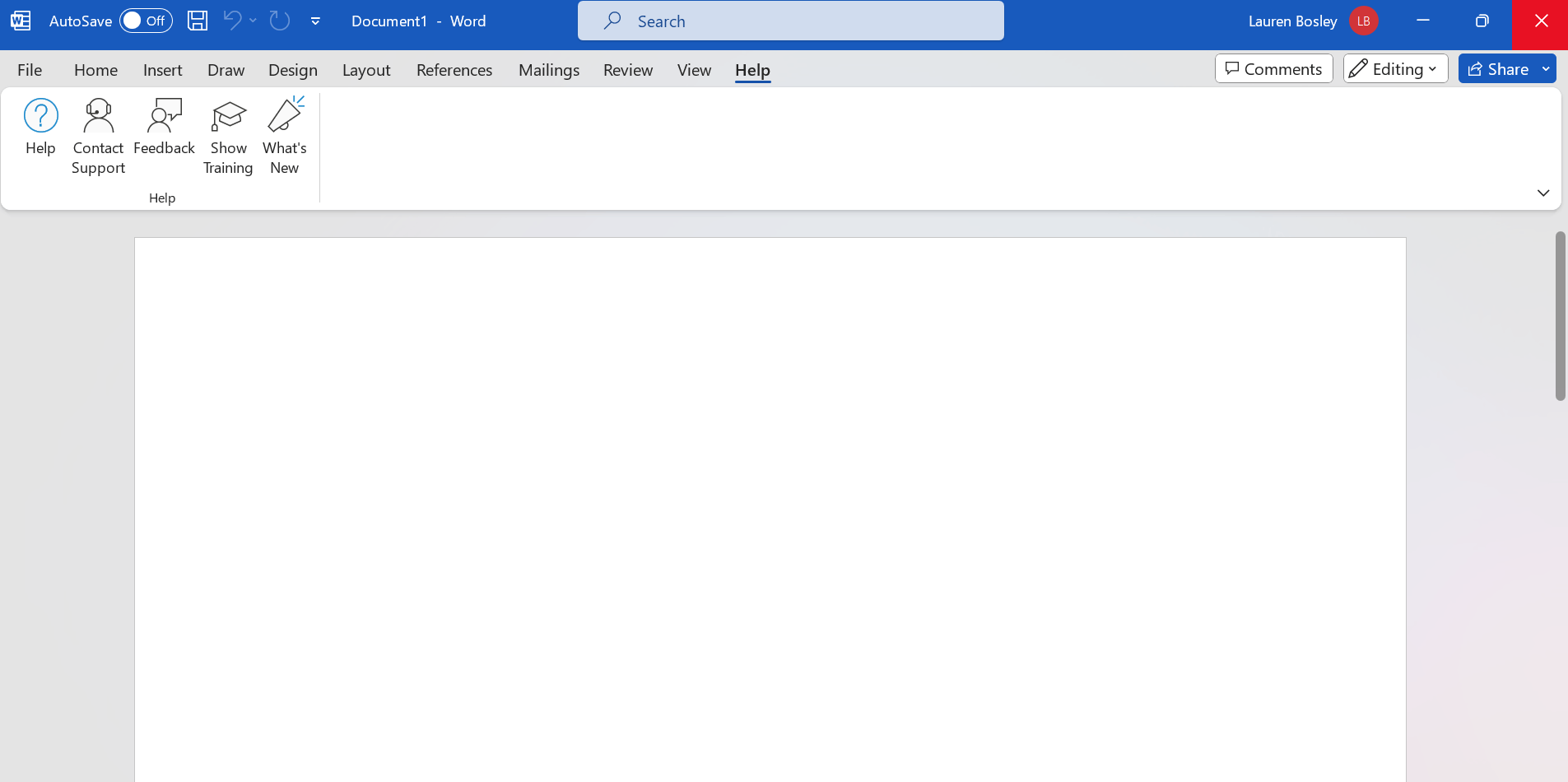Toggle AutoSave switch on
The image size is (1568, 782).
pos(146,21)
